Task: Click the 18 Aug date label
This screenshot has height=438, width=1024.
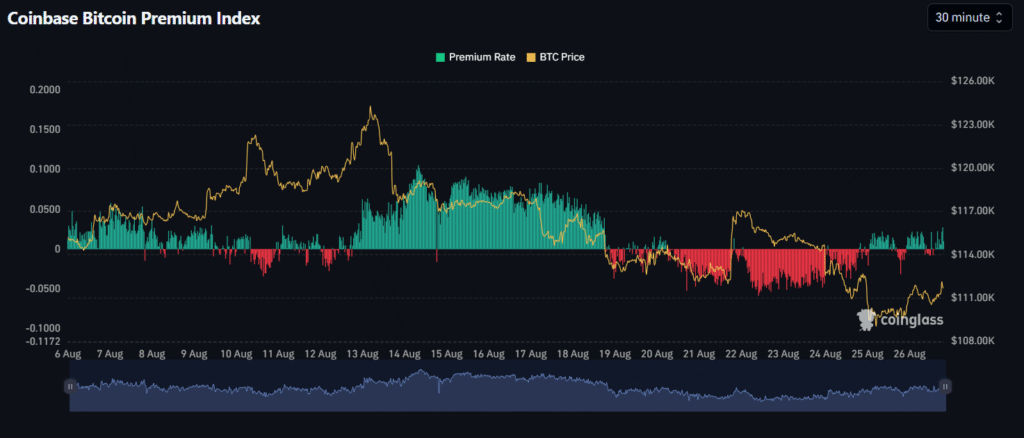Action: (x=572, y=354)
